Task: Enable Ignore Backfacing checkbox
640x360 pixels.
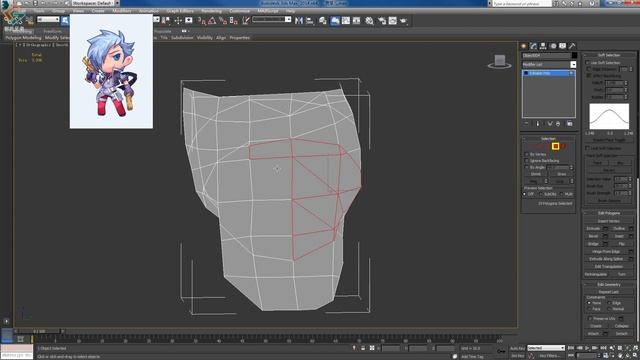Action: click(527, 161)
